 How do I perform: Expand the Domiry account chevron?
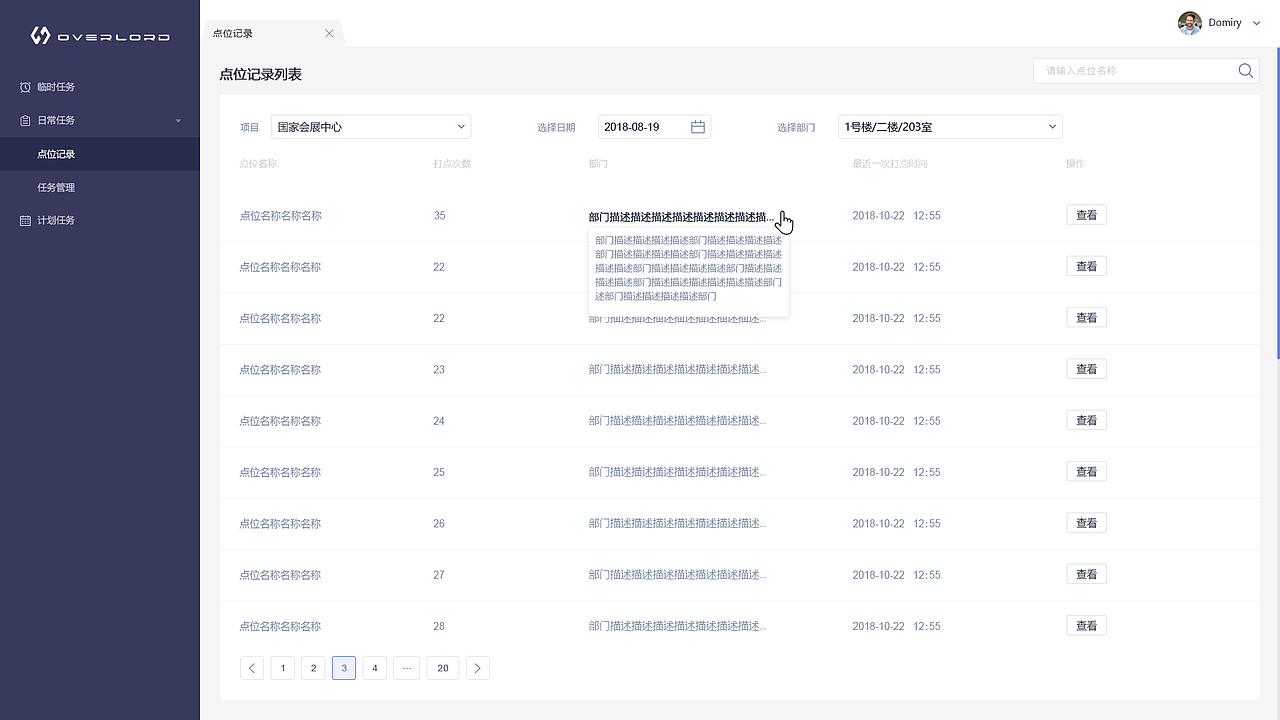coord(1256,22)
